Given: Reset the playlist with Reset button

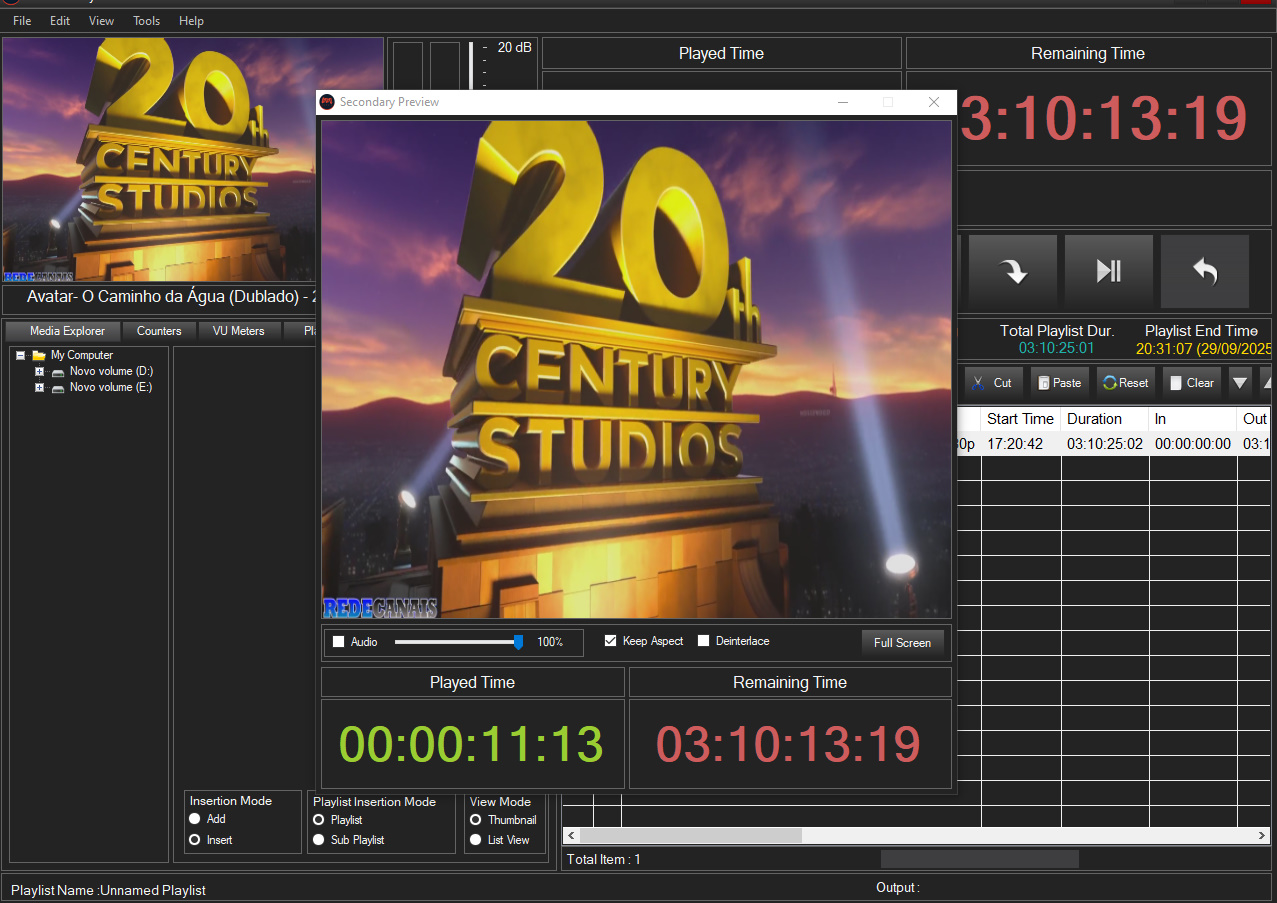Looking at the screenshot, I should click(1125, 383).
